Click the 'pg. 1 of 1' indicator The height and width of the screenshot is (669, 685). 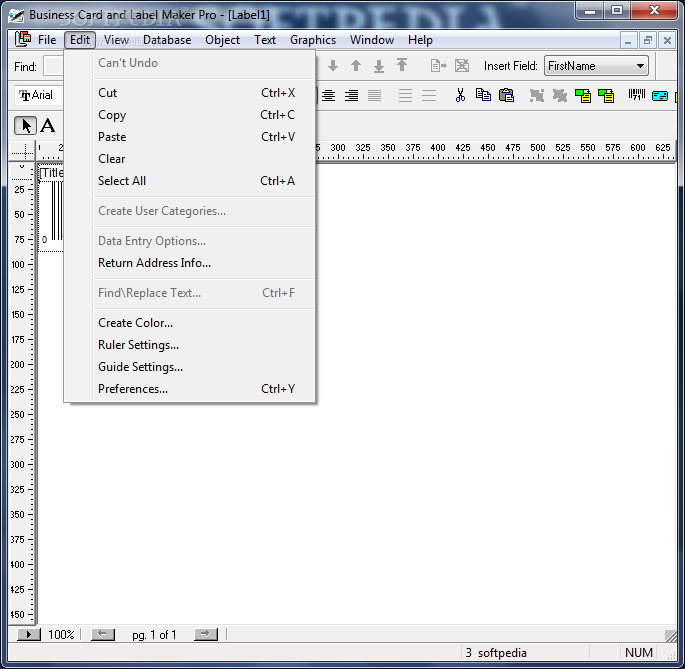(x=154, y=635)
